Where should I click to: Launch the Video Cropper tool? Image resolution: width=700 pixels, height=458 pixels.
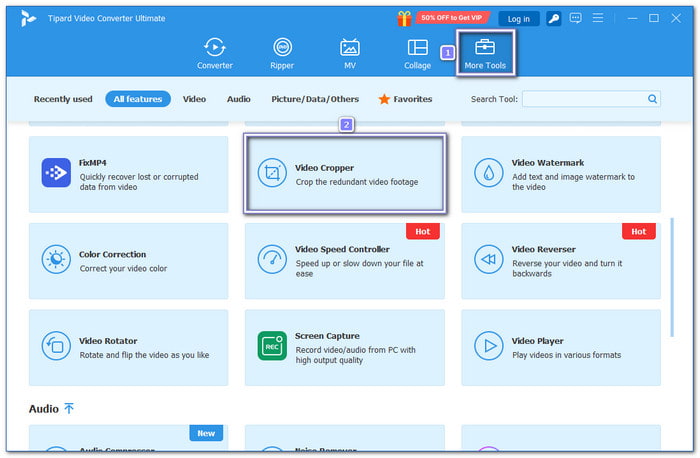pyautogui.click(x=346, y=175)
